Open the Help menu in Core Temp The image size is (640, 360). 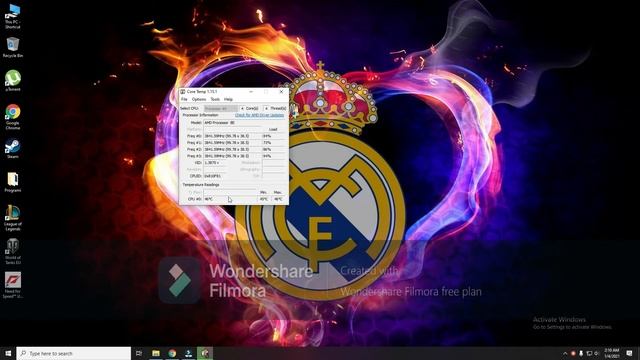pyautogui.click(x=228, y=99)
